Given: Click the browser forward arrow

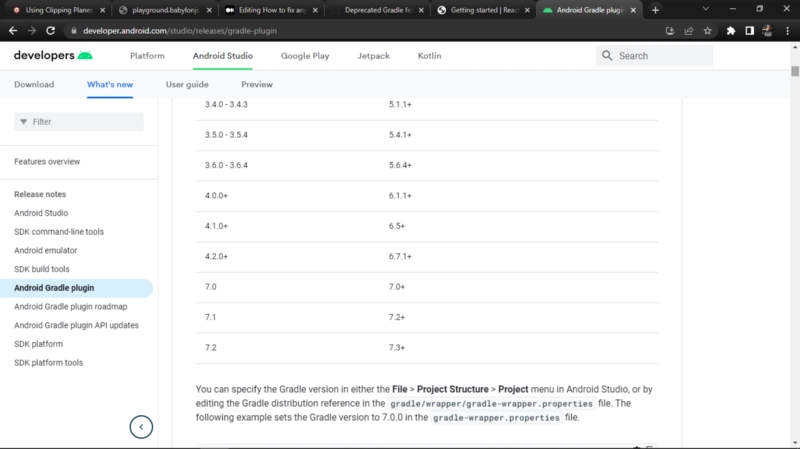Looking at the screenshot, I should (x=32, y=31).
